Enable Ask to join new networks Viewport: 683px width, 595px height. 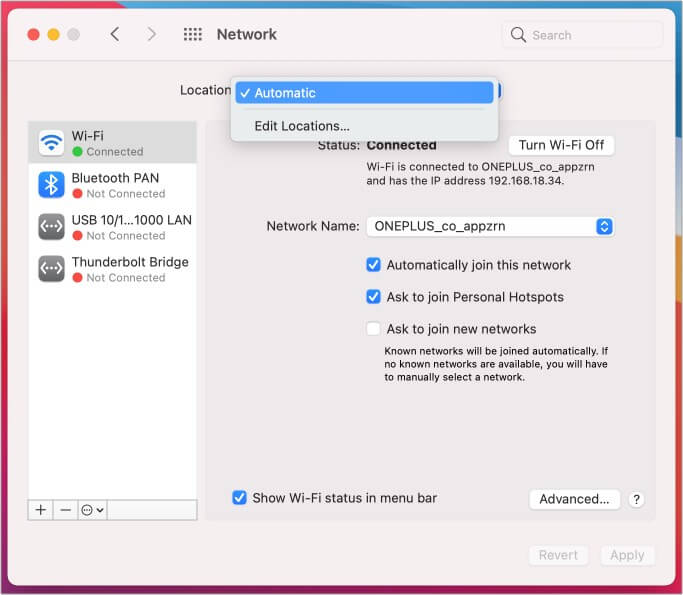click(373, 328)
